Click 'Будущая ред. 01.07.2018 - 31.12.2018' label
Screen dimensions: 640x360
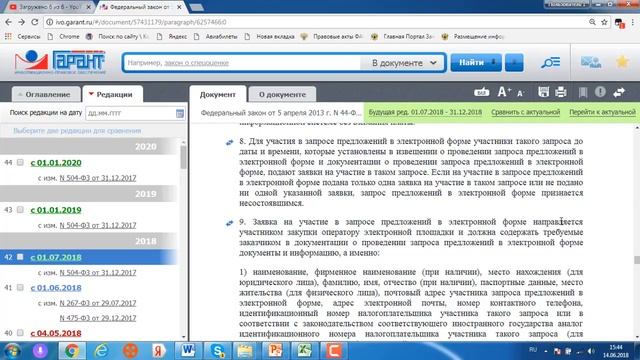pyautogui.click(x=425, y=112)
